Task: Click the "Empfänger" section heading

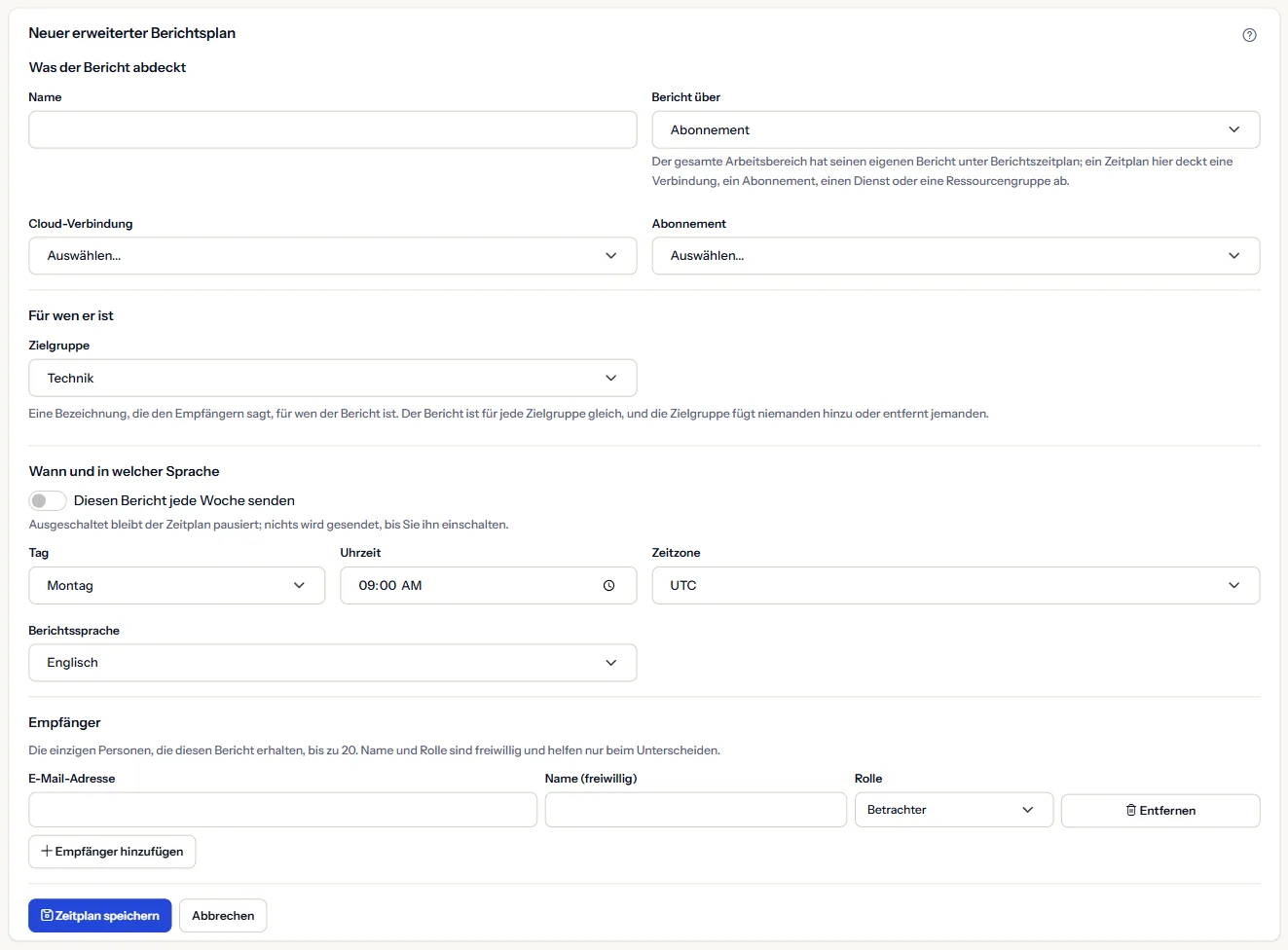Action: (x=64, y=722)
